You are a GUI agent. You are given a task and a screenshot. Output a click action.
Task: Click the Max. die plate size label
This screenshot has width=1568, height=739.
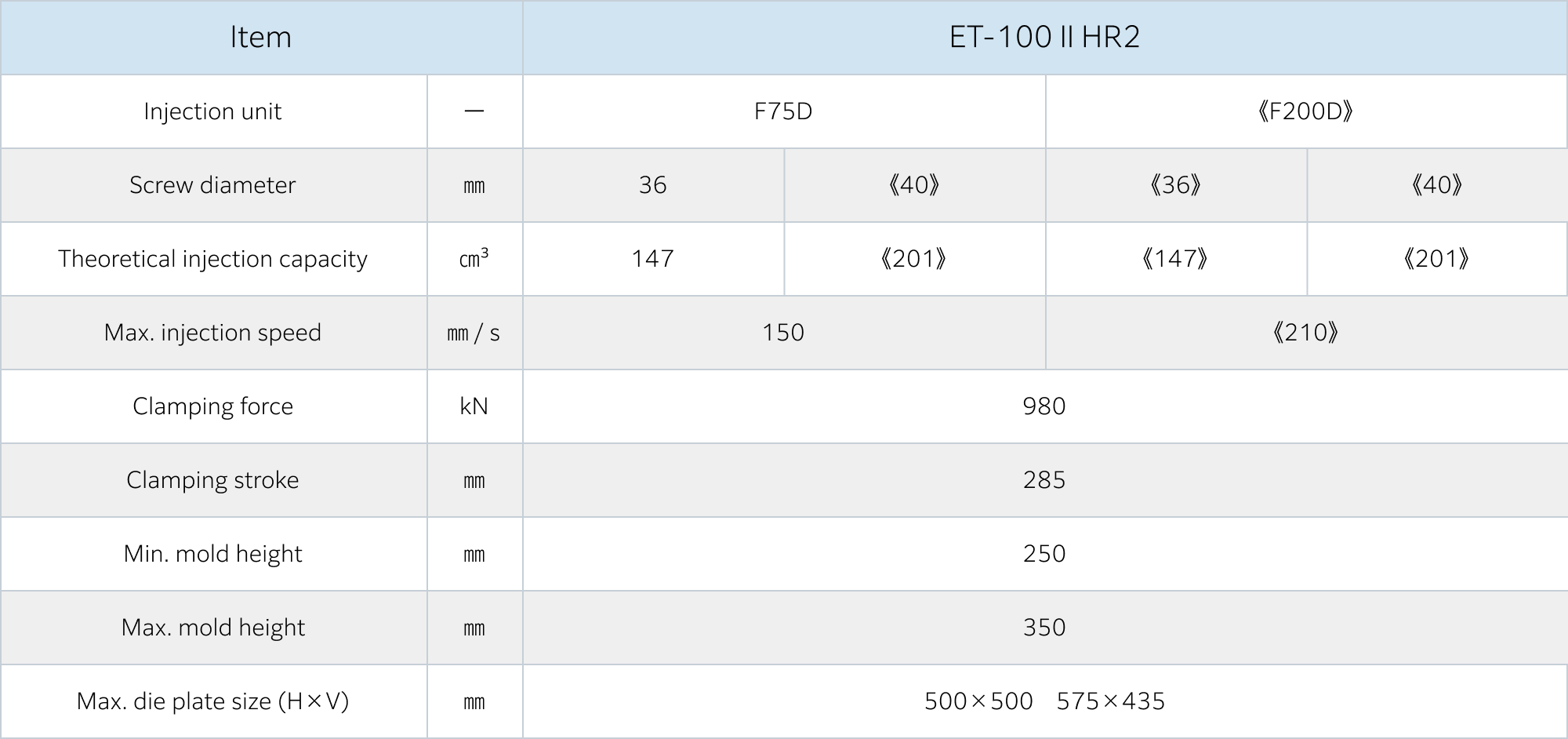[212, 701]
